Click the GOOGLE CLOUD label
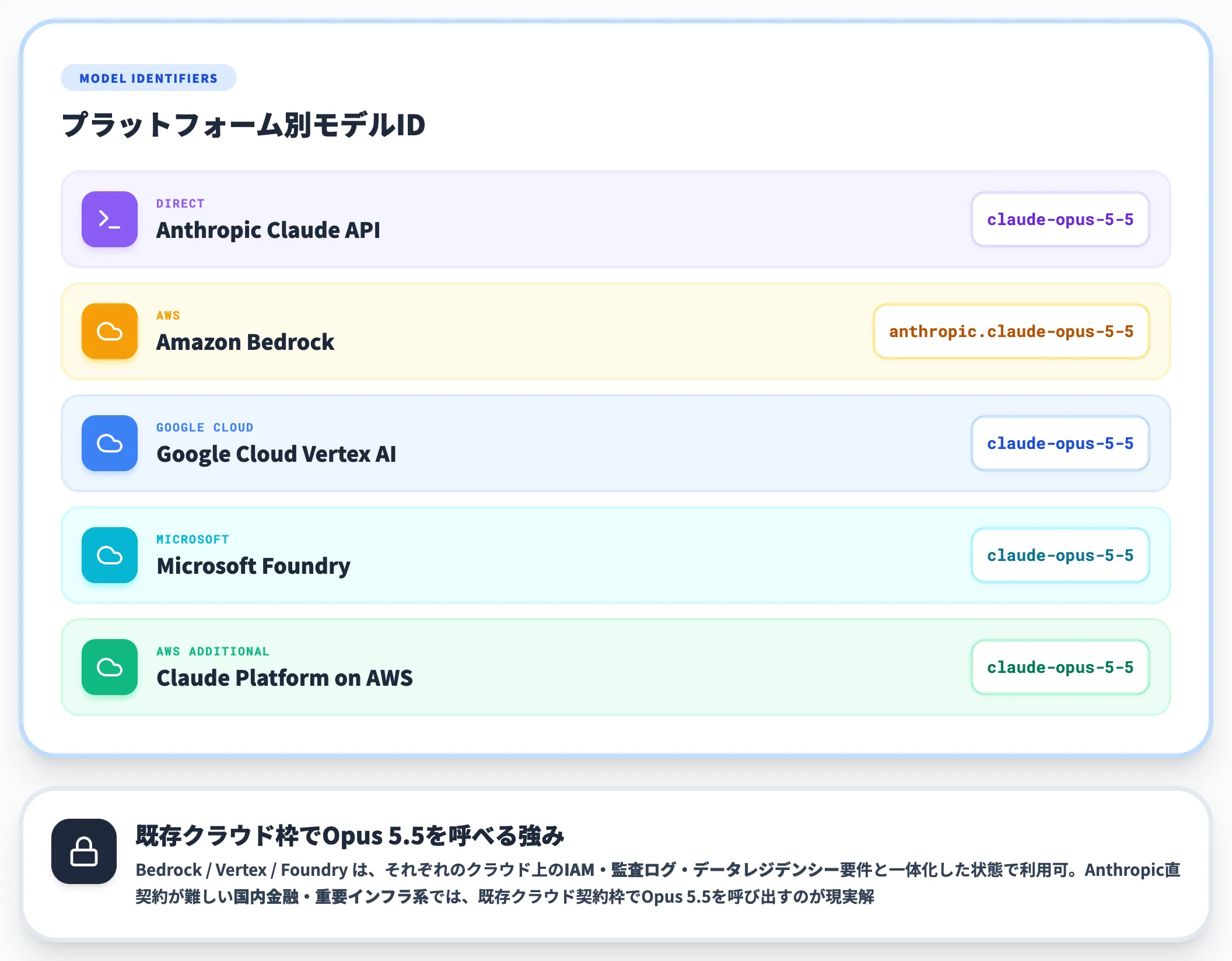This screenshot has height=961, width=1232. click(x=205, y=427)
